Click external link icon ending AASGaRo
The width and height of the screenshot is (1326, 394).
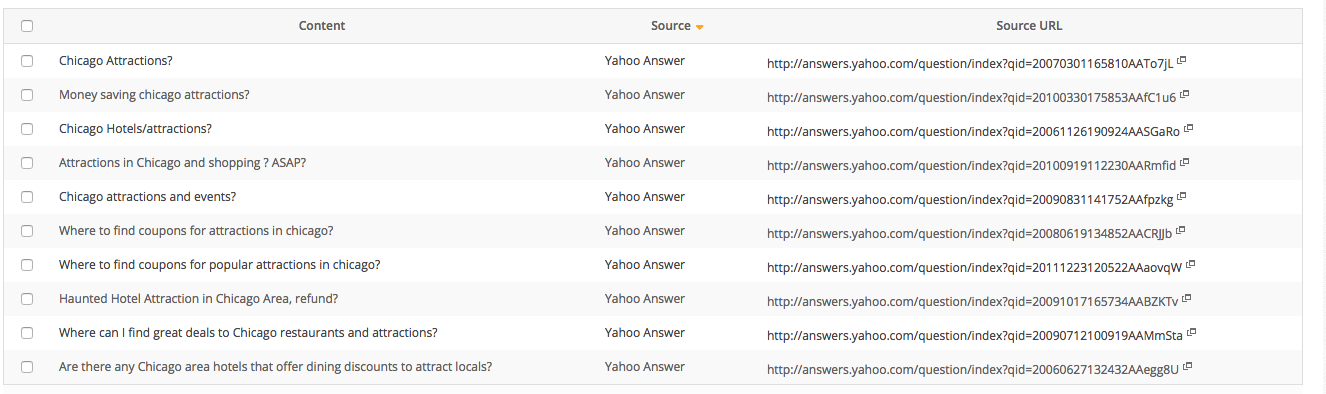(1189, 129)
